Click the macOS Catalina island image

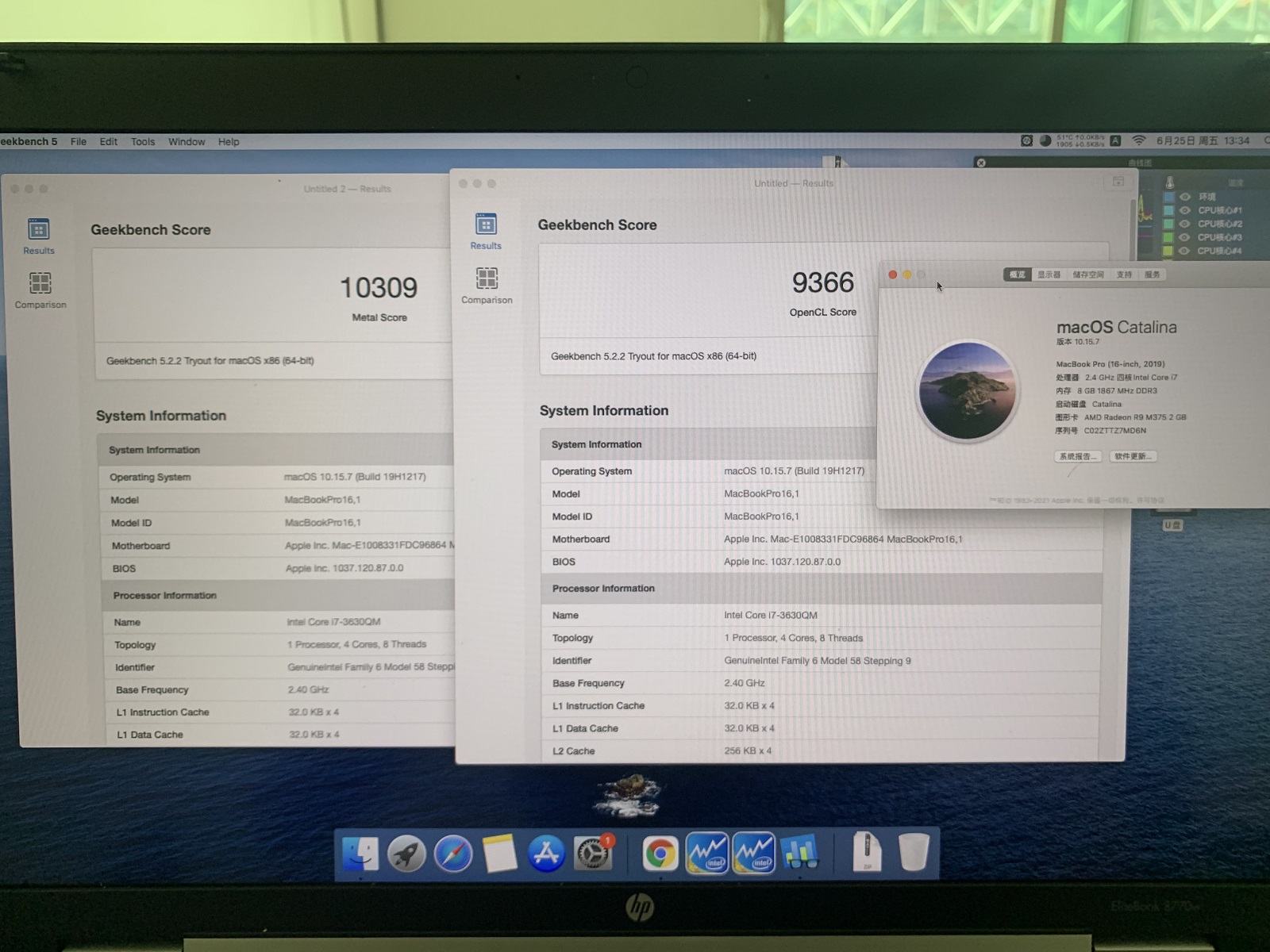[967, 390]
